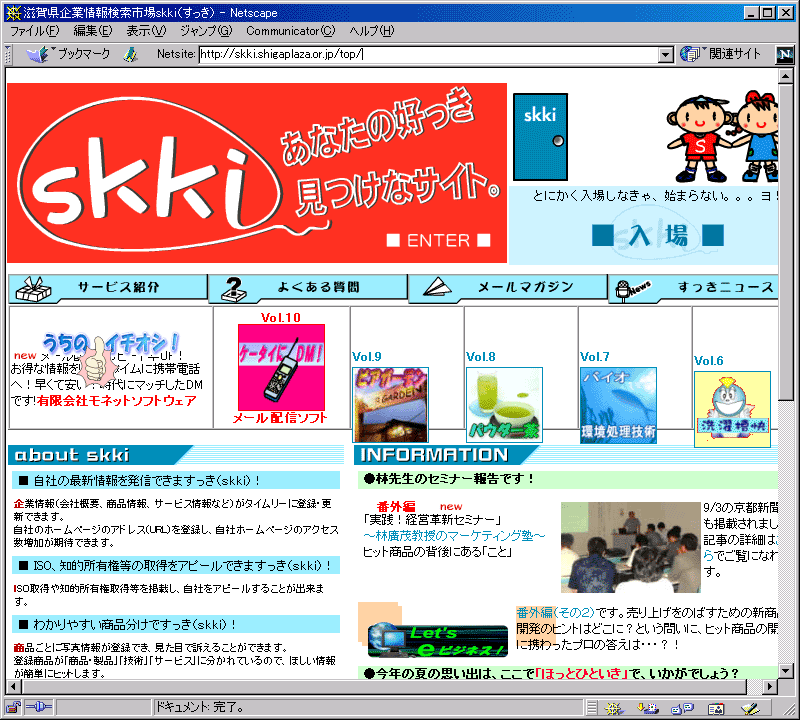Open the ファイル(F) menu
Image resolution: width=800 pixels, height=720 pixels.
coord(35,31)
